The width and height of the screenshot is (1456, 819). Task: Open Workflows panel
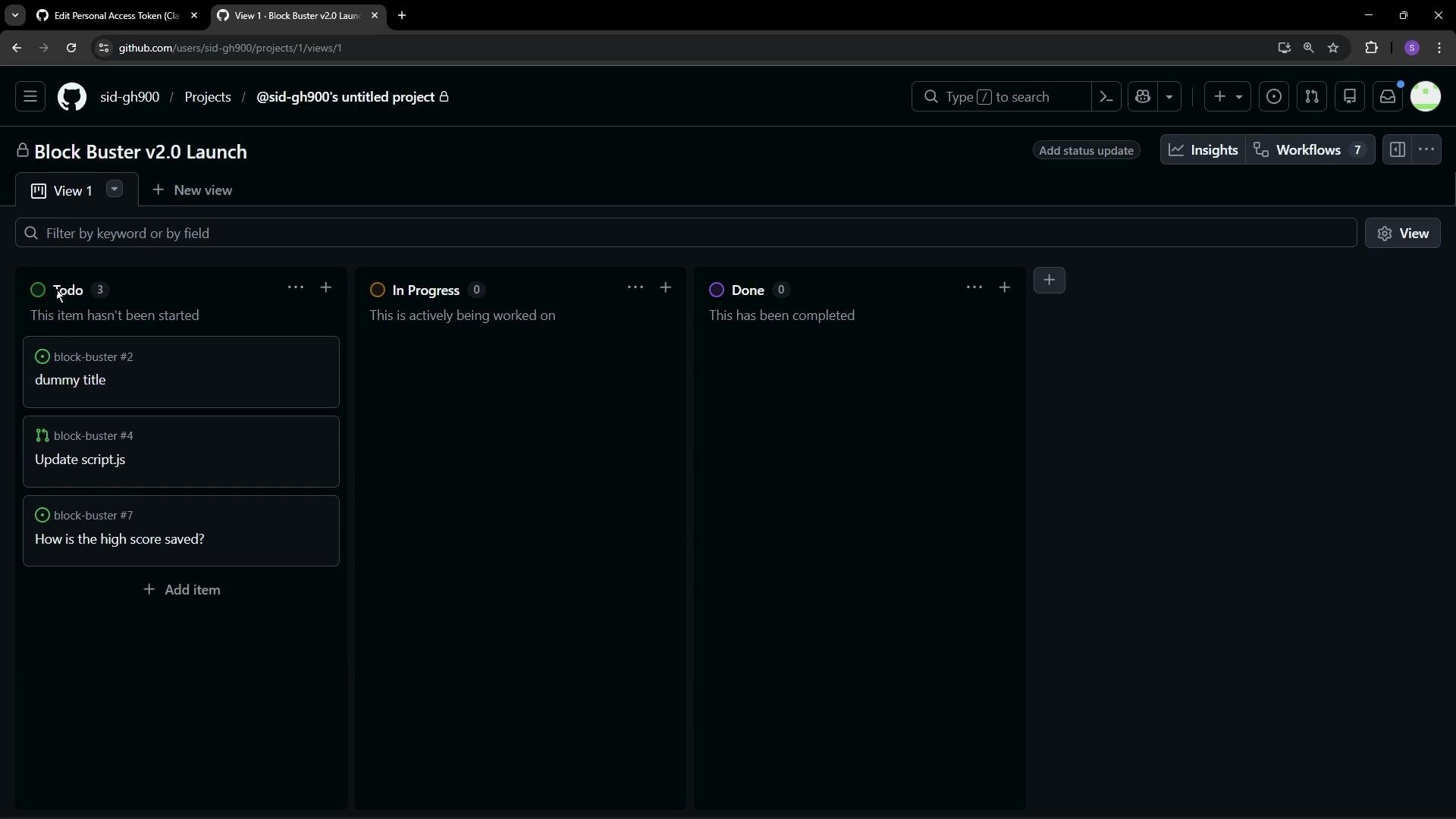(x=1310, y=150)
